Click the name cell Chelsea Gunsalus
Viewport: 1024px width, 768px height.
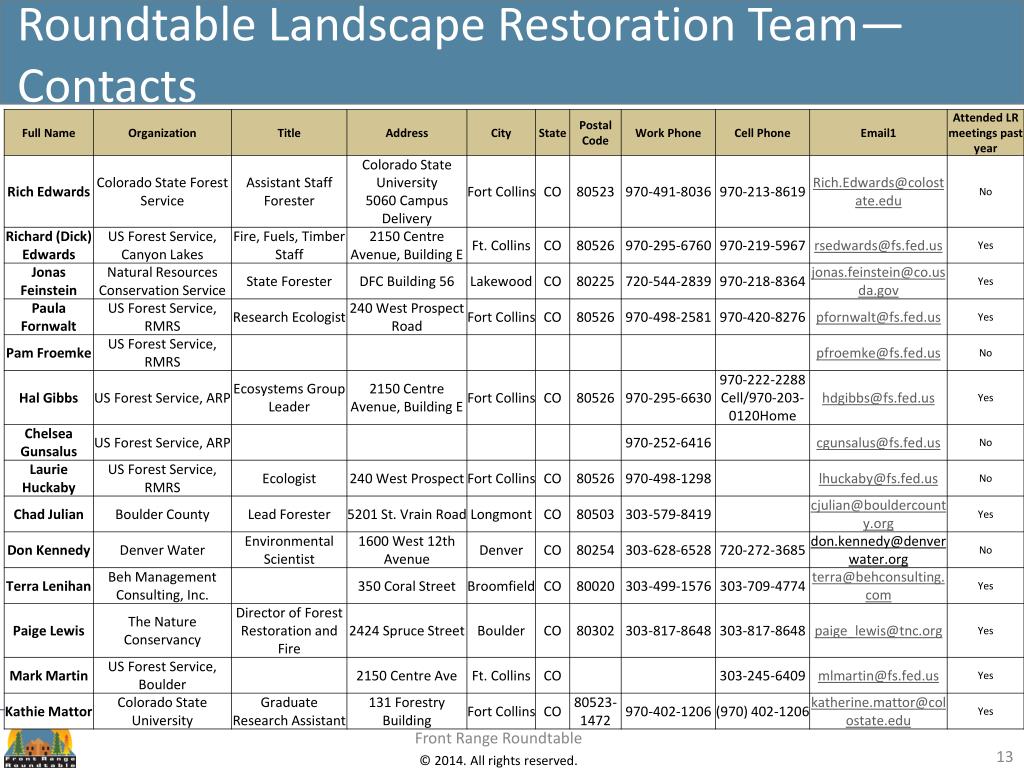click(48, 442)
